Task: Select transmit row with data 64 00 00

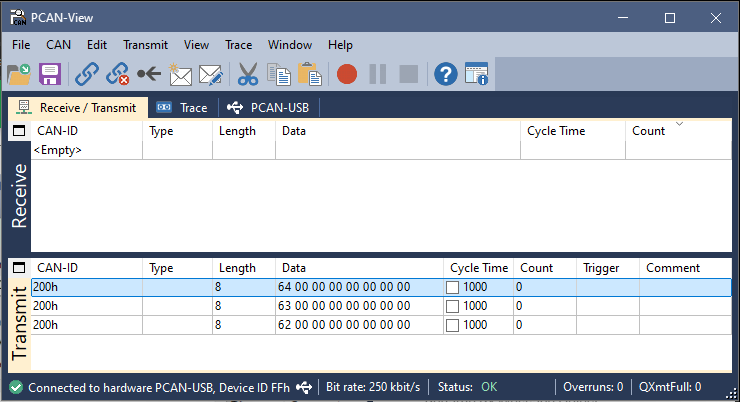Action: [x=381, y=287]
